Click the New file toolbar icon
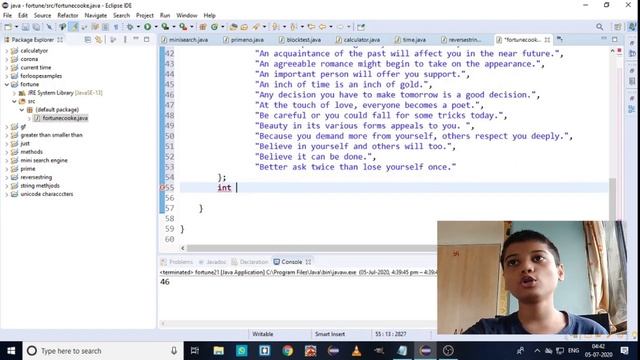The height and width of the screenshot is (360, 640). pos(8,27)
